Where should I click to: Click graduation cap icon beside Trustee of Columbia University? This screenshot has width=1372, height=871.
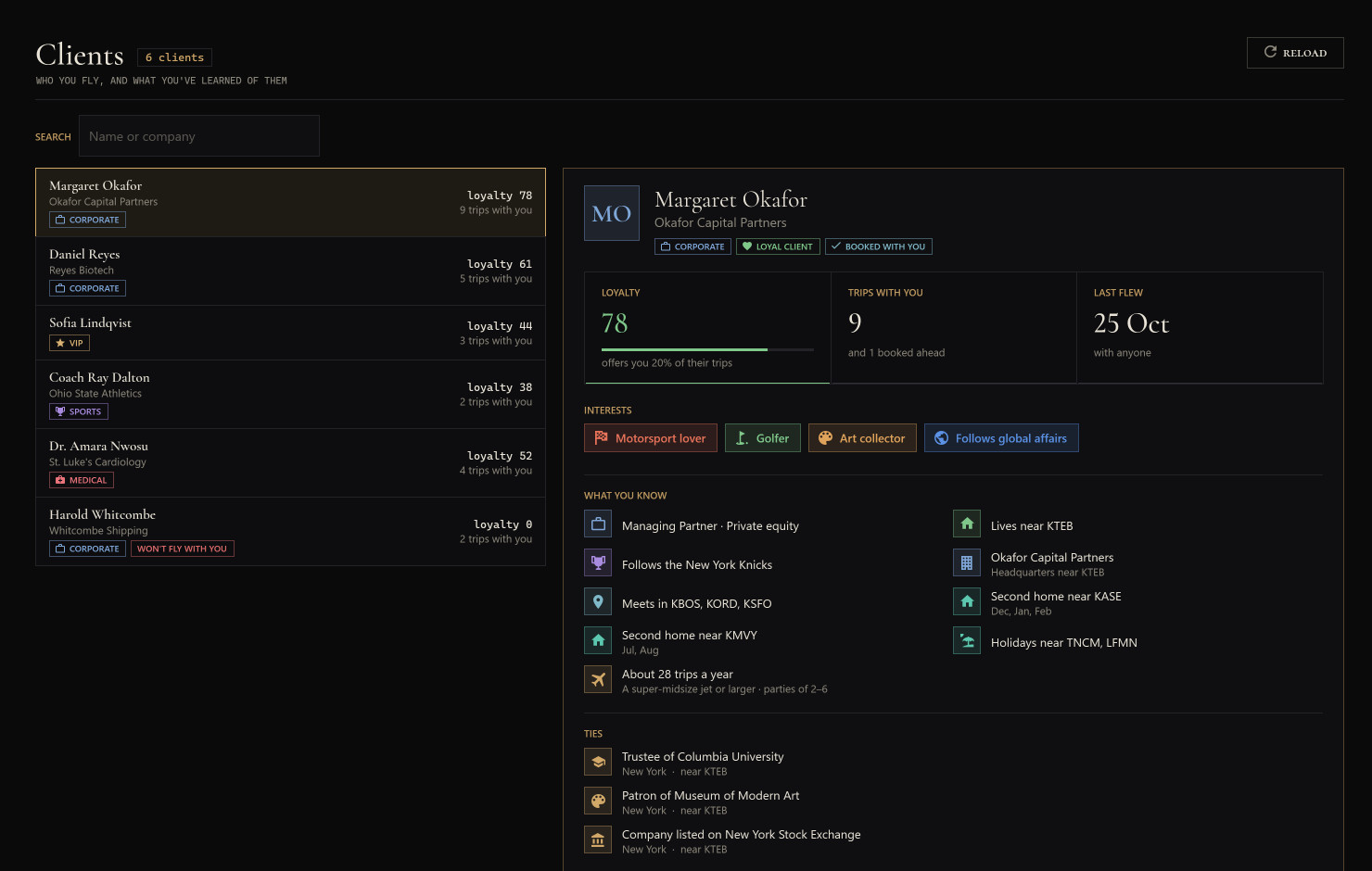coord(598,763)
